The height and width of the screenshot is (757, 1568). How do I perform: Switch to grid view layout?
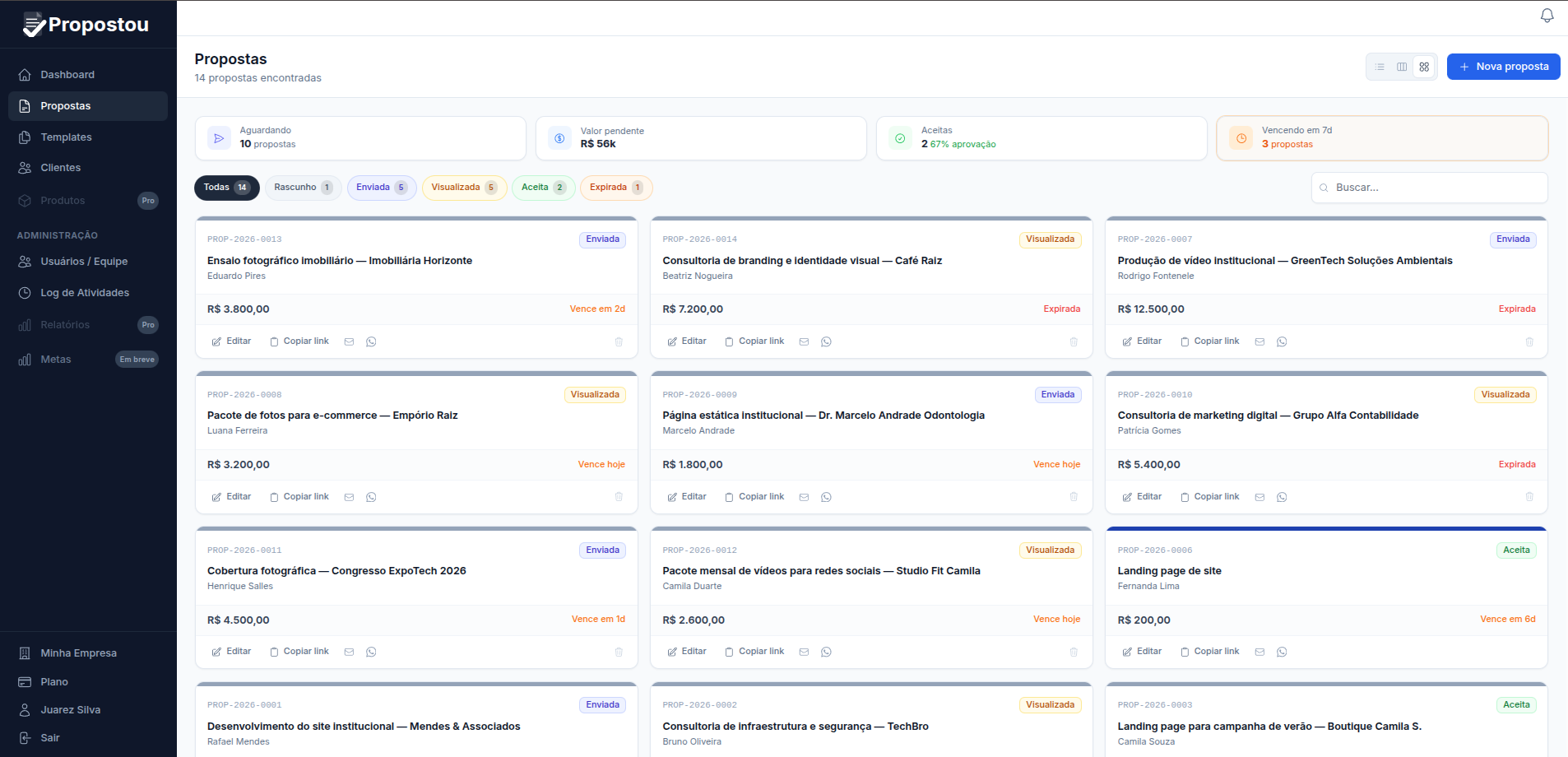pyautogui.click(x=1424, y=67)
